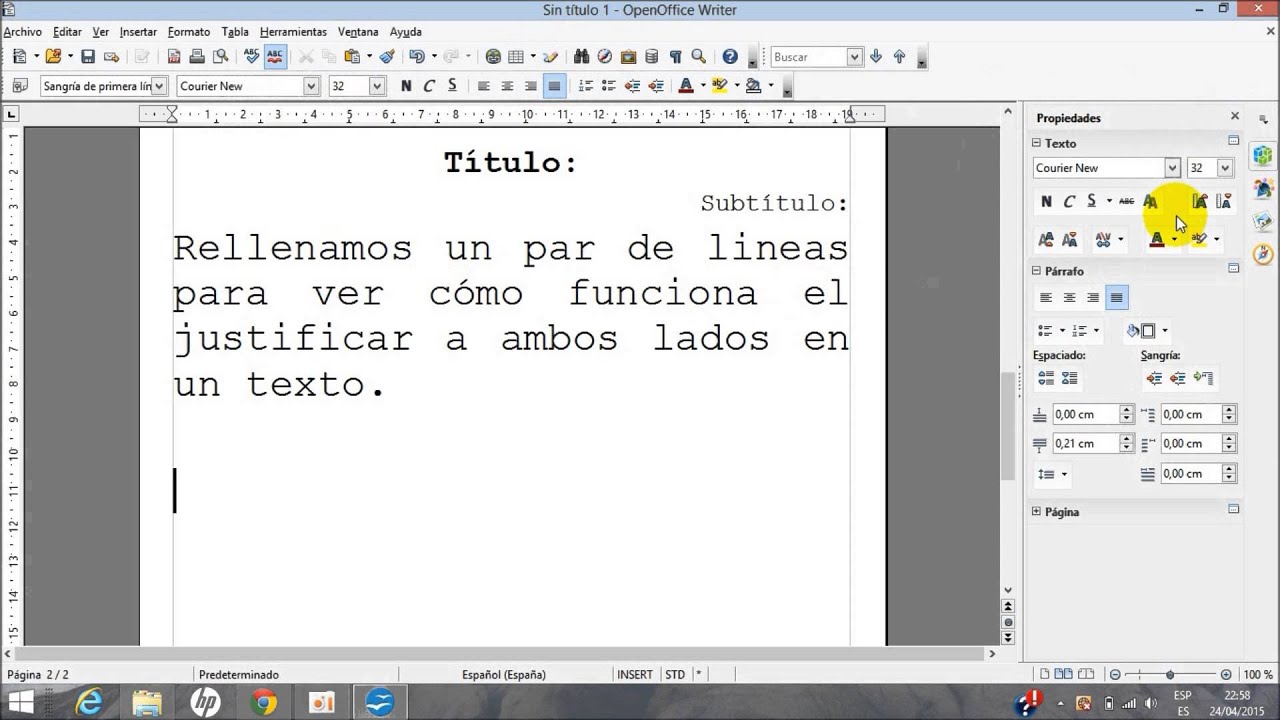Click 100 % zoom level in status bar
The image size is (1280, 720).
tap(1257, 675)
